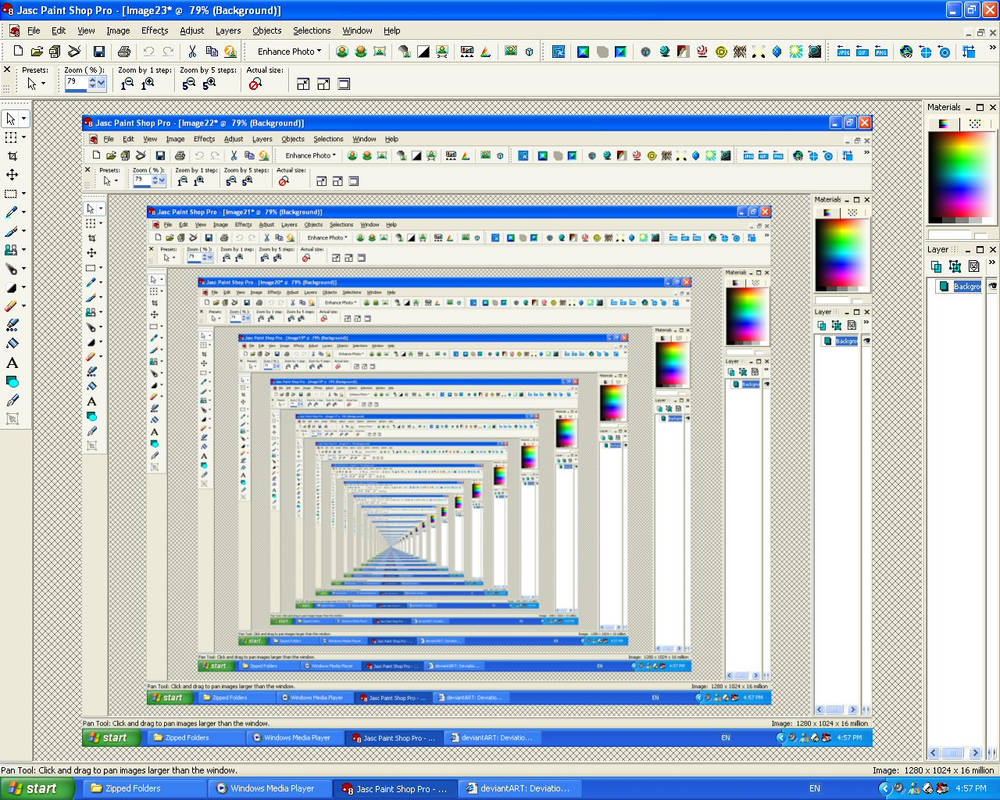The width and height of the screenshot is (1000, 800).
Task: Click the Copy icon next to scissors
Action: (x=211, y=52)
